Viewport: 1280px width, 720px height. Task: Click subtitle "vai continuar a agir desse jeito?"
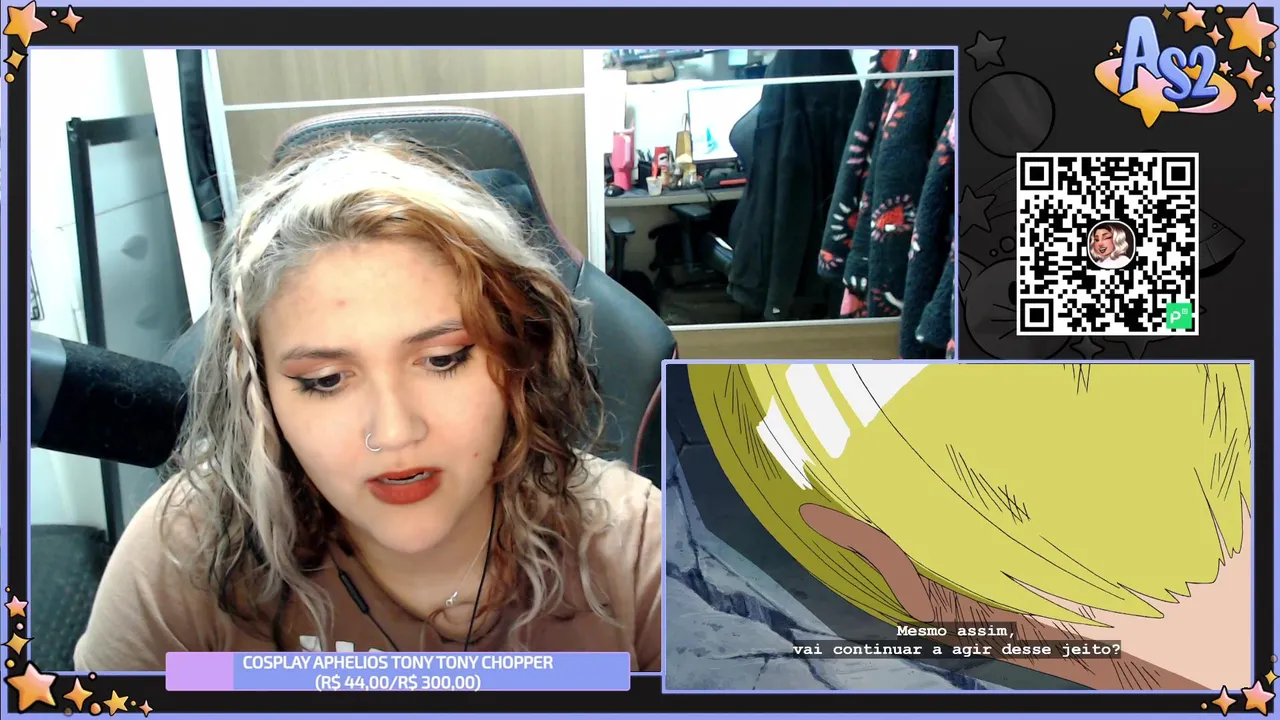956,649
